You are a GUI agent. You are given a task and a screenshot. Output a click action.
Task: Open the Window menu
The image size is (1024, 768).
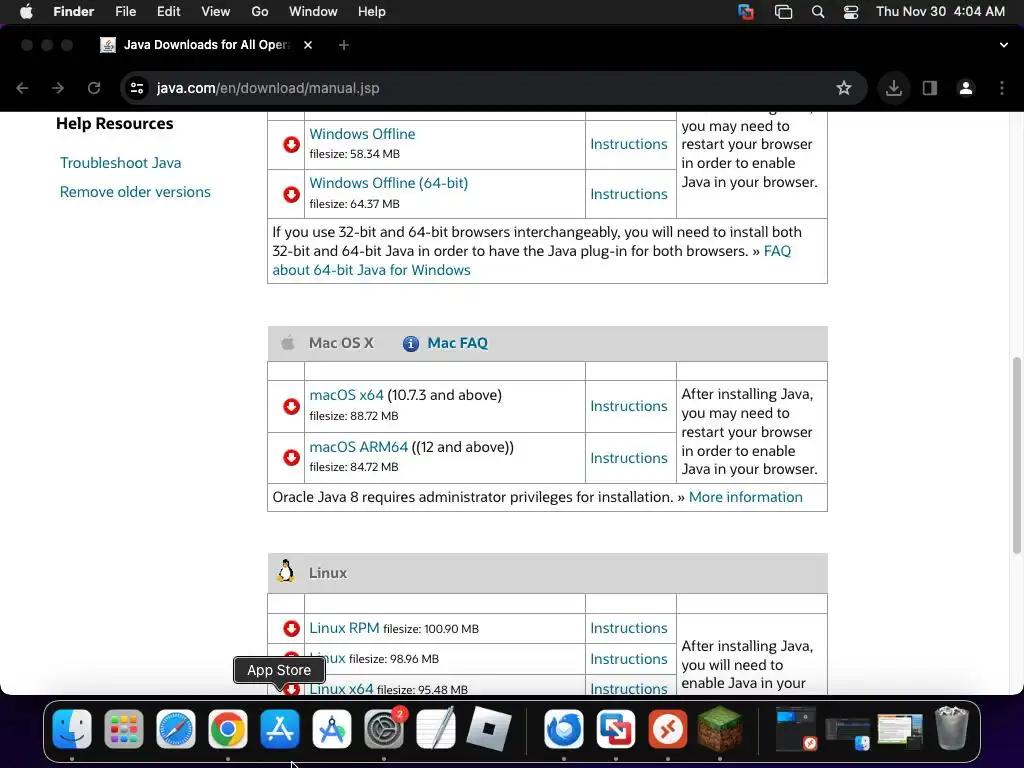(x=313, y=12)
